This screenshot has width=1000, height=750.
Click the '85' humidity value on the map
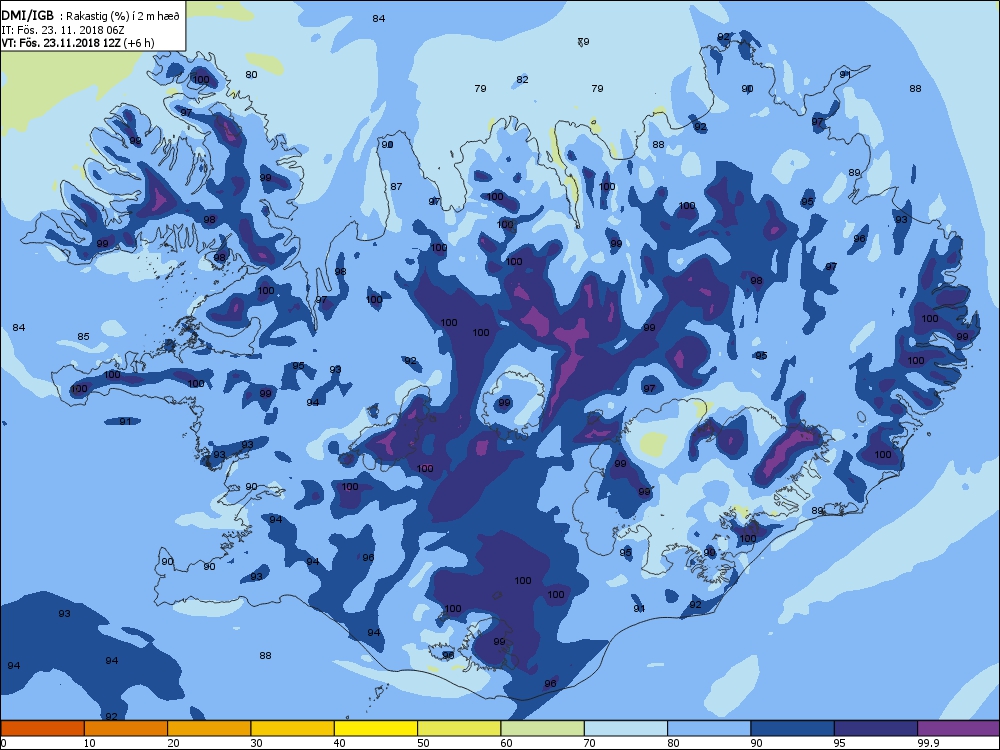pos(84,337)
